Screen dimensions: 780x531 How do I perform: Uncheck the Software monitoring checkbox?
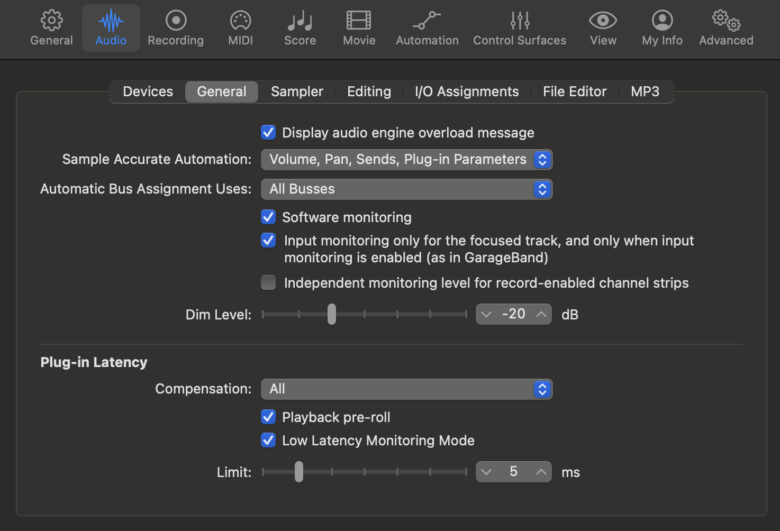[x=268, y=217]
